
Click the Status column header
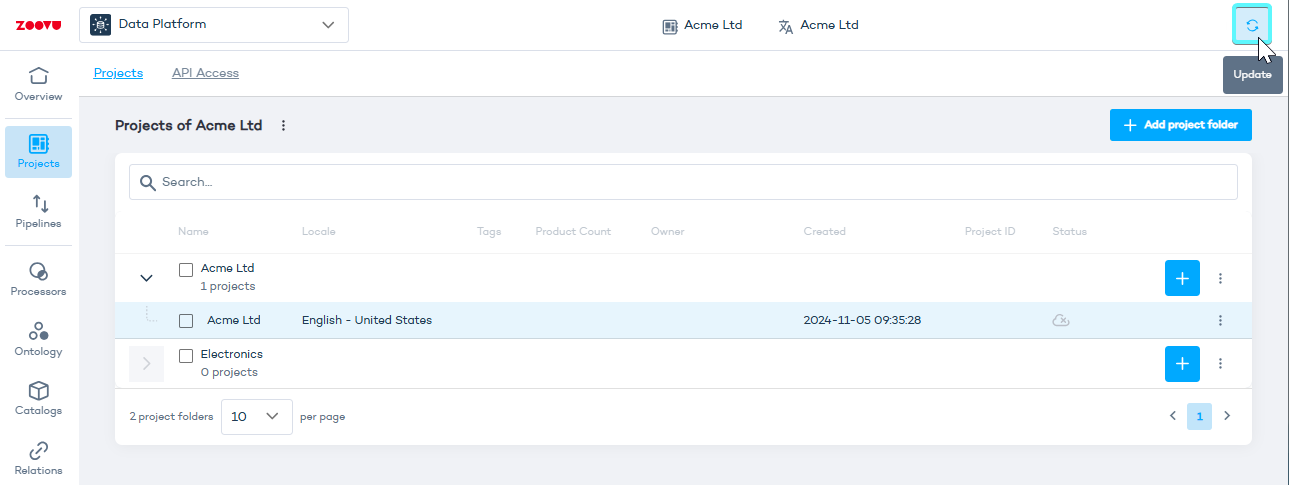(x=1069, y=231)
